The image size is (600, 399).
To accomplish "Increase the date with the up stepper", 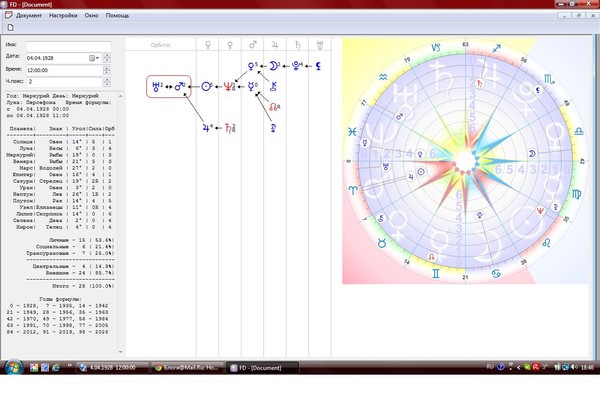I will click(107, 55).
